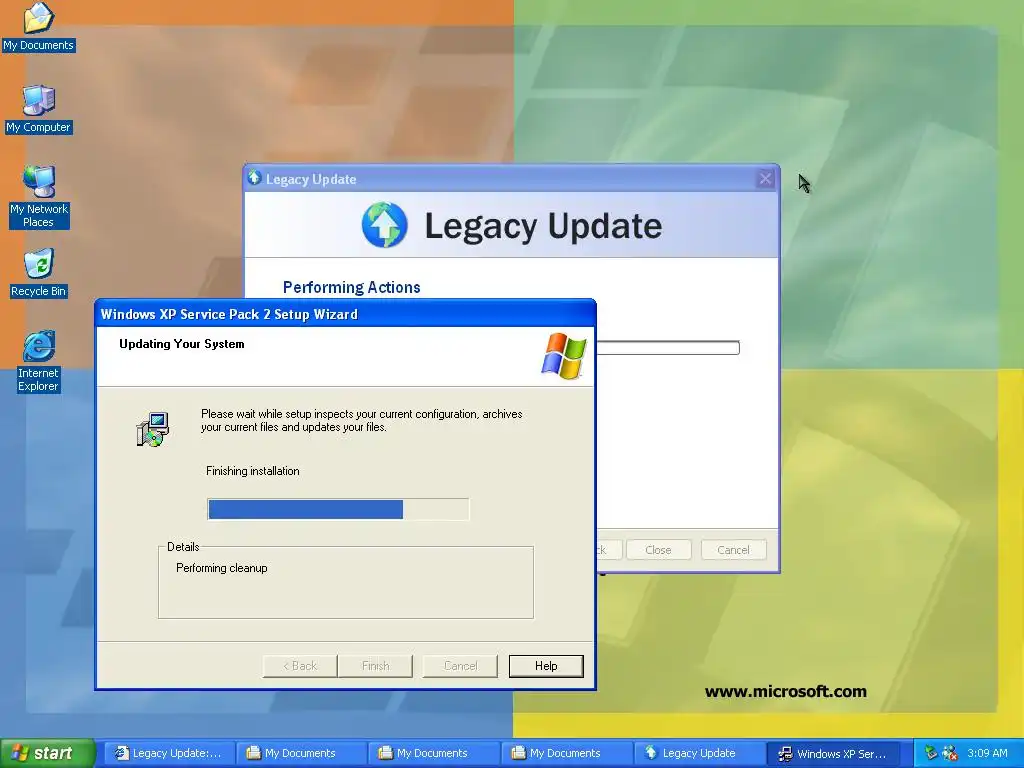Screen dimensions: 1024x768
Task: Switch to first My Documents taskbar button
Action: click(x=300, y=753)
